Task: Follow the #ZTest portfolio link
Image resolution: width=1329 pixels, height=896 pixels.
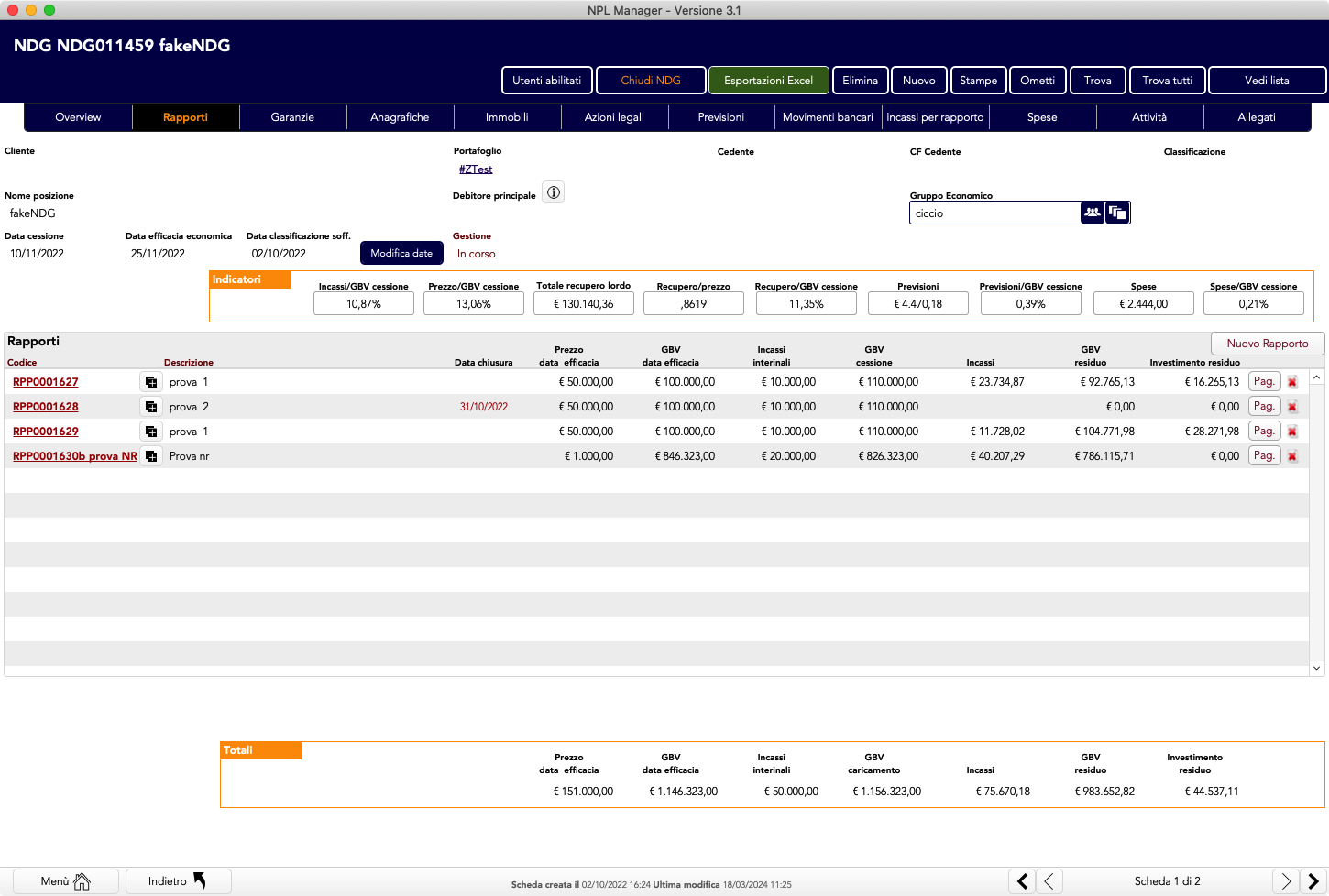Action: point(476,169)
